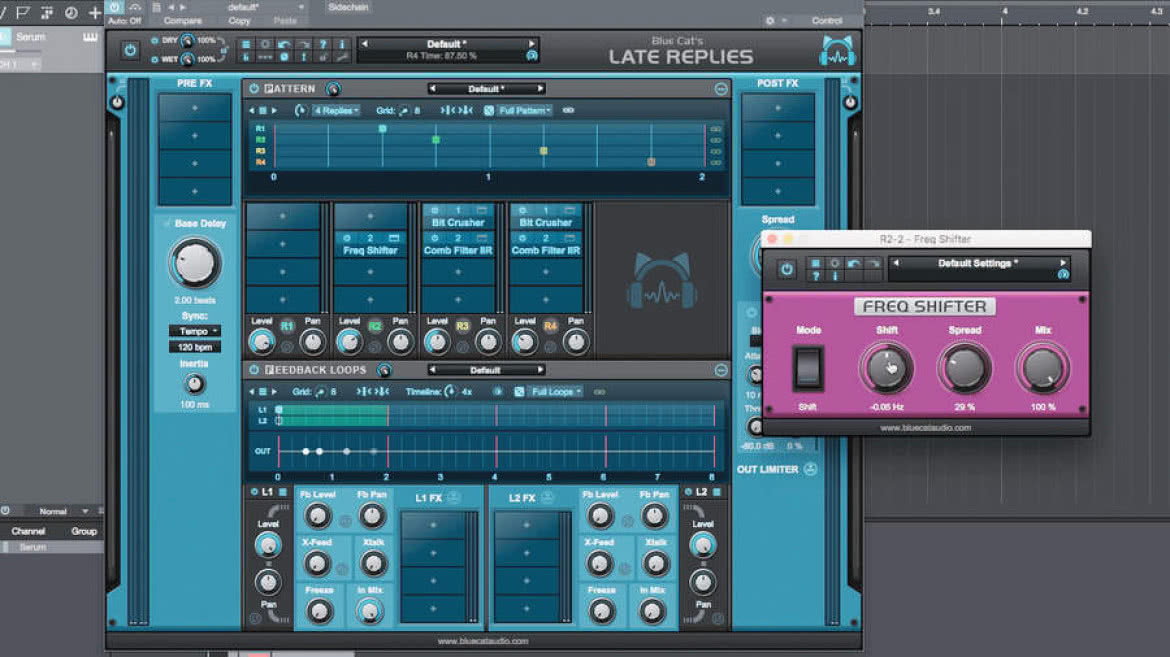The height and width of the screenshot is (657, 1170).
Task: Open the 4 Replies dropdown
Action: 337,110
